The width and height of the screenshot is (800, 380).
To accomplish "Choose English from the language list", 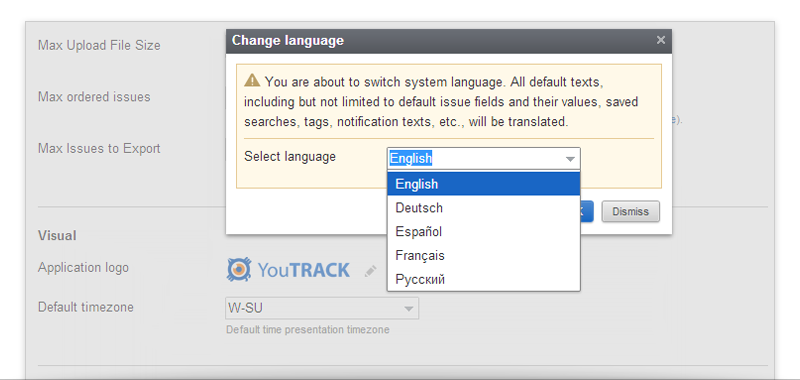I will click(484, 184).
